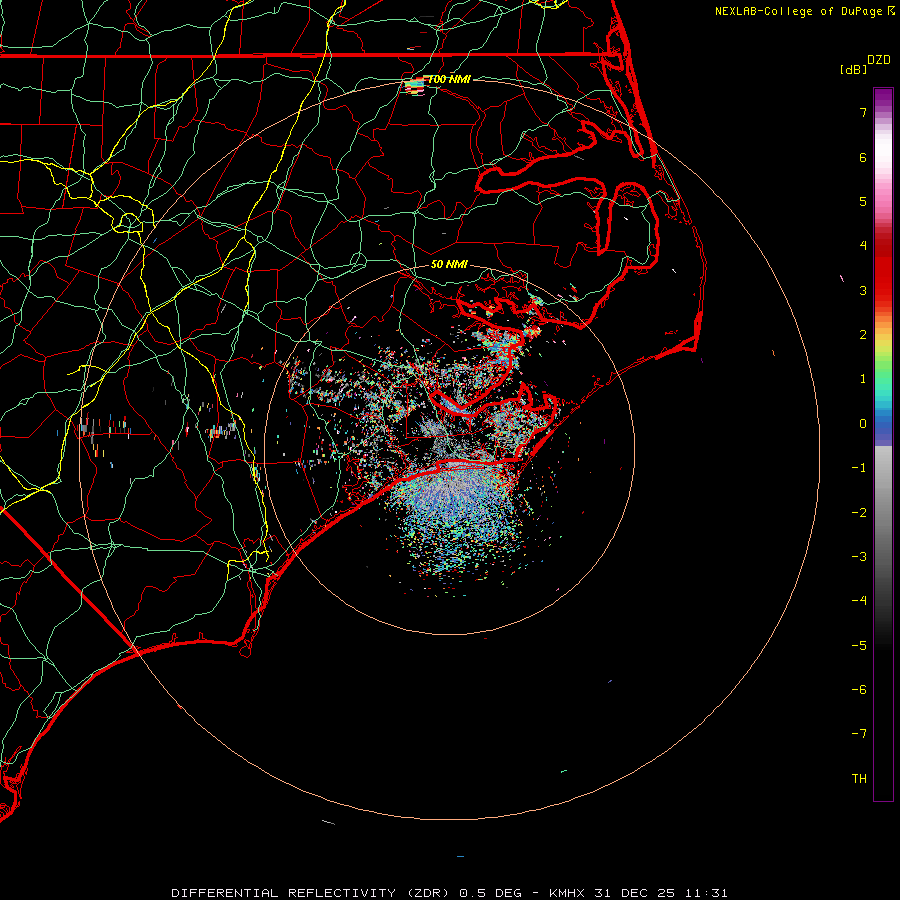This screenshot has width=900, height=900.
Task: Click the 6 dB tick label
Action: [863, 157]
